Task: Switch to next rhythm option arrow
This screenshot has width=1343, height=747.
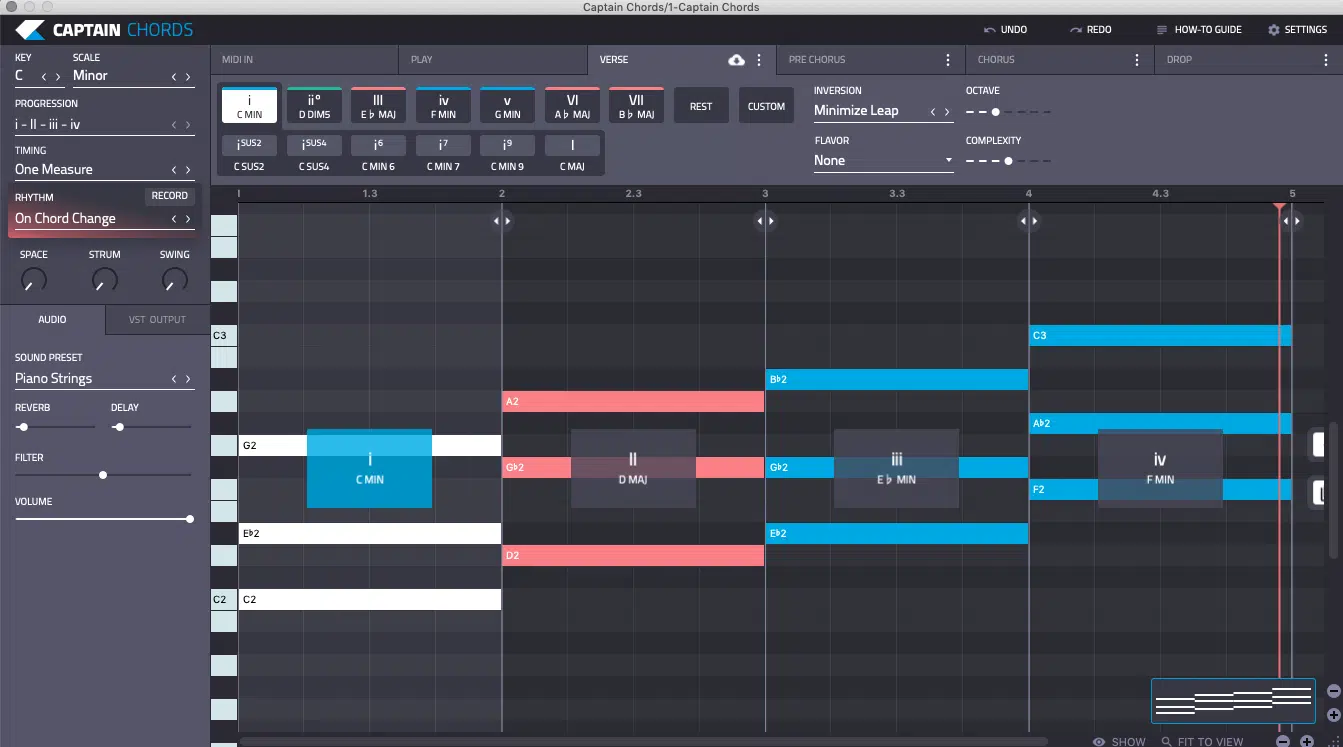Action: (188, 219)
